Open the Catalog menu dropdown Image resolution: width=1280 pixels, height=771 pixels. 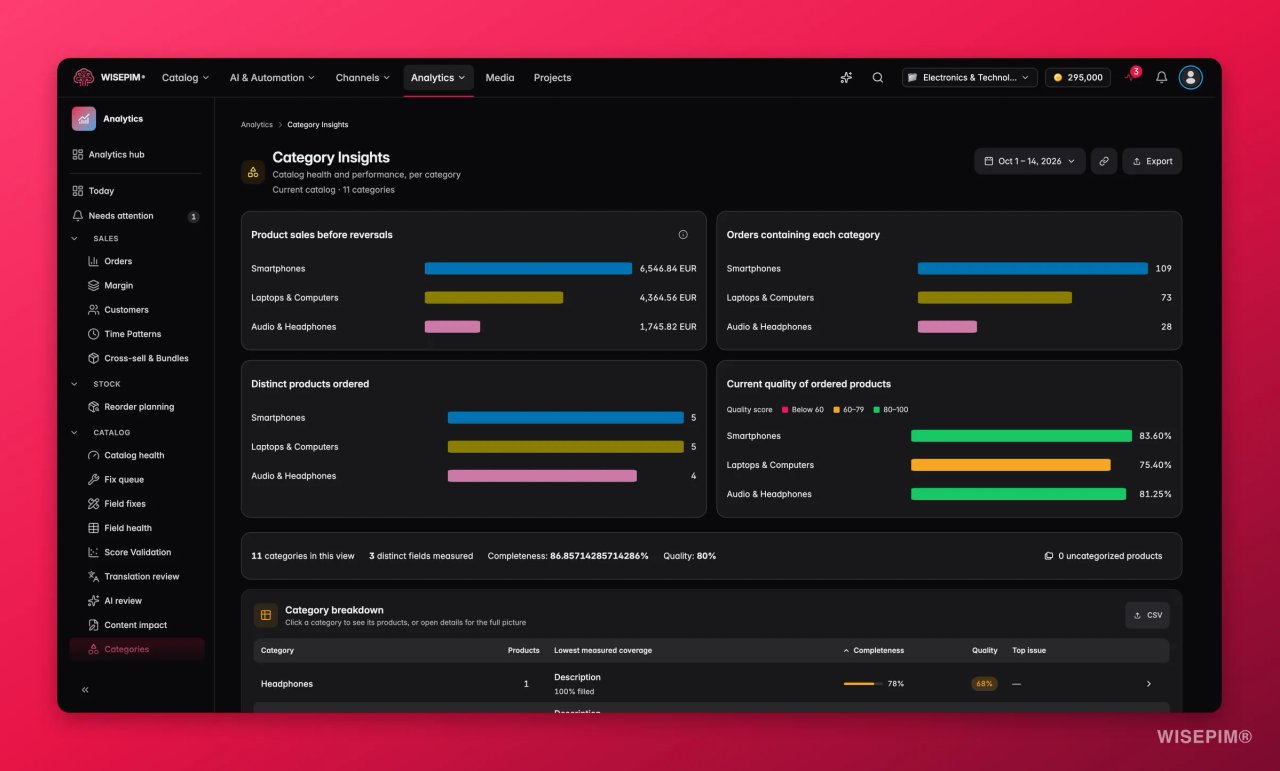(185, 77)
